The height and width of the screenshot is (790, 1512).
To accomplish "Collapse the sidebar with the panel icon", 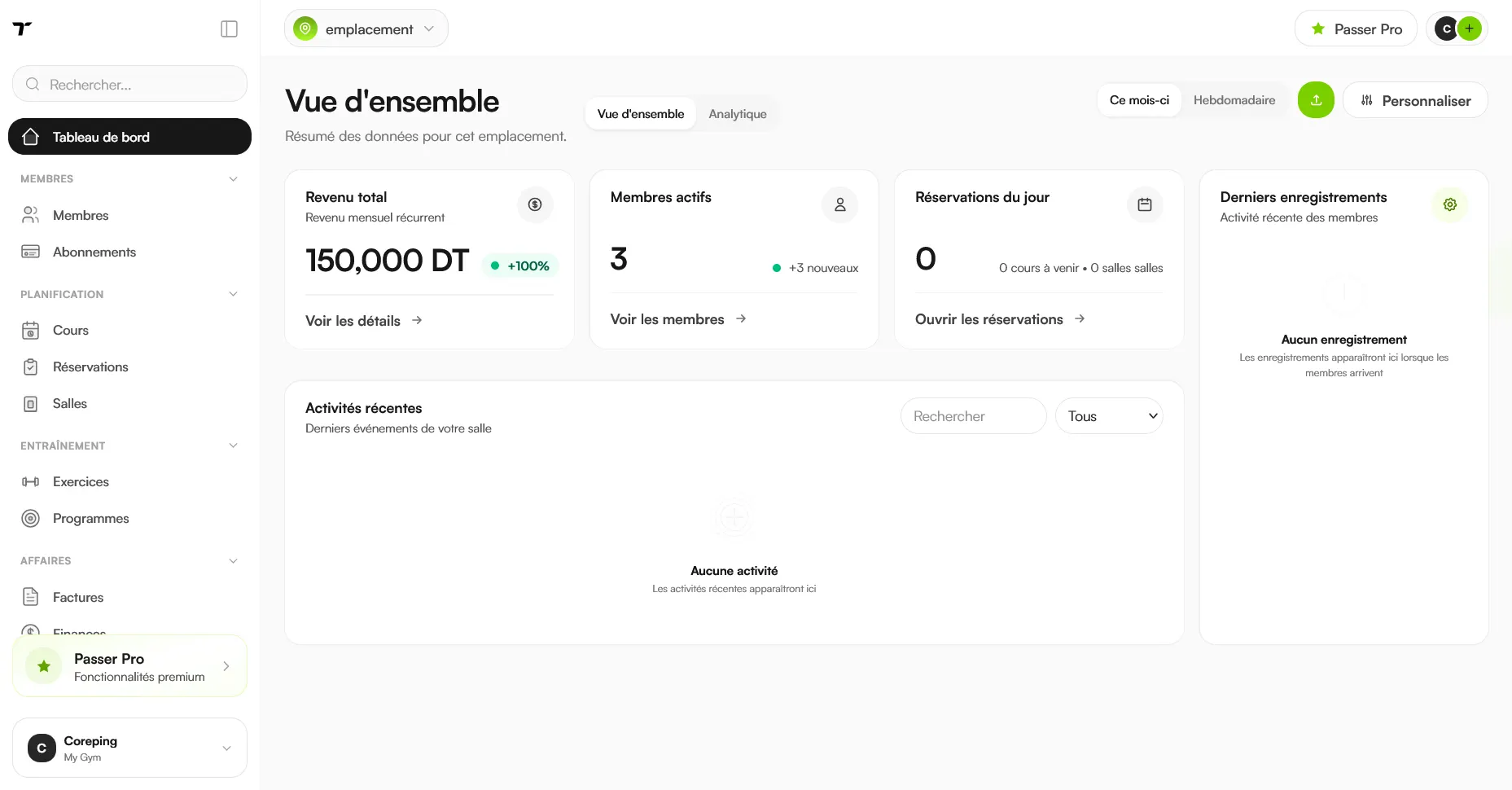I will pyautogui.click(x=230, y=29).
